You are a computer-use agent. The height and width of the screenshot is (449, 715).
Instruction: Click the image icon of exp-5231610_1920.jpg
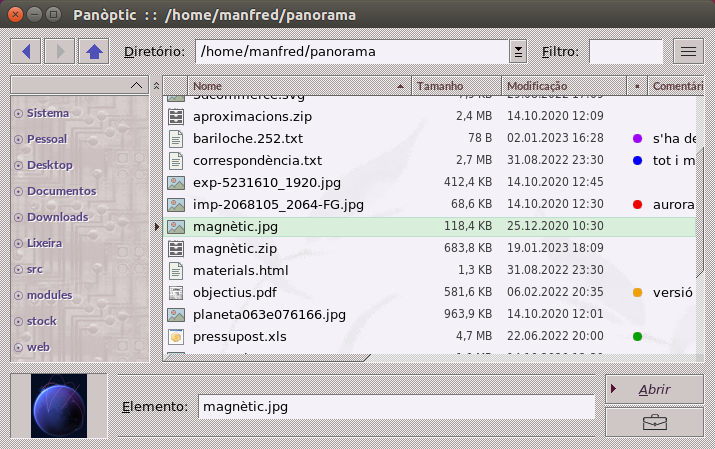point(176,183)
